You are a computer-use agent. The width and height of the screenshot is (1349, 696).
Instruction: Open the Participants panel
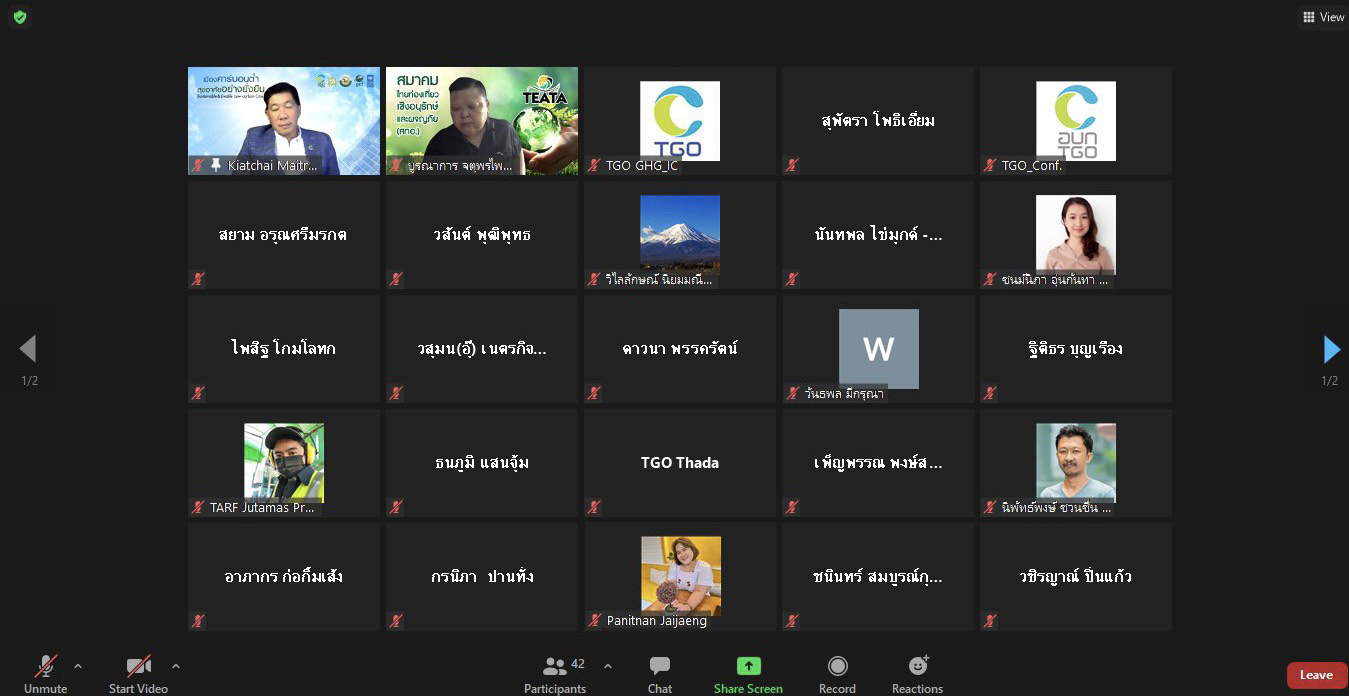click(555, 673)
